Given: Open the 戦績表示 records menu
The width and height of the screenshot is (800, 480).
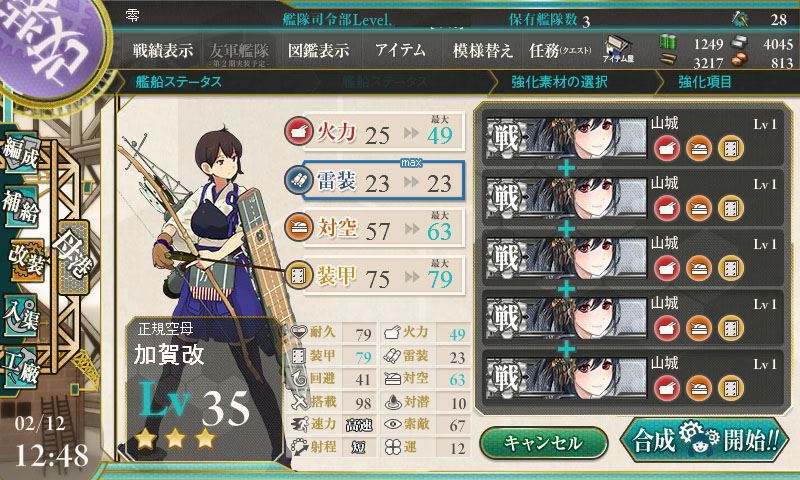Looking at the screenshot, I should 163,50.
